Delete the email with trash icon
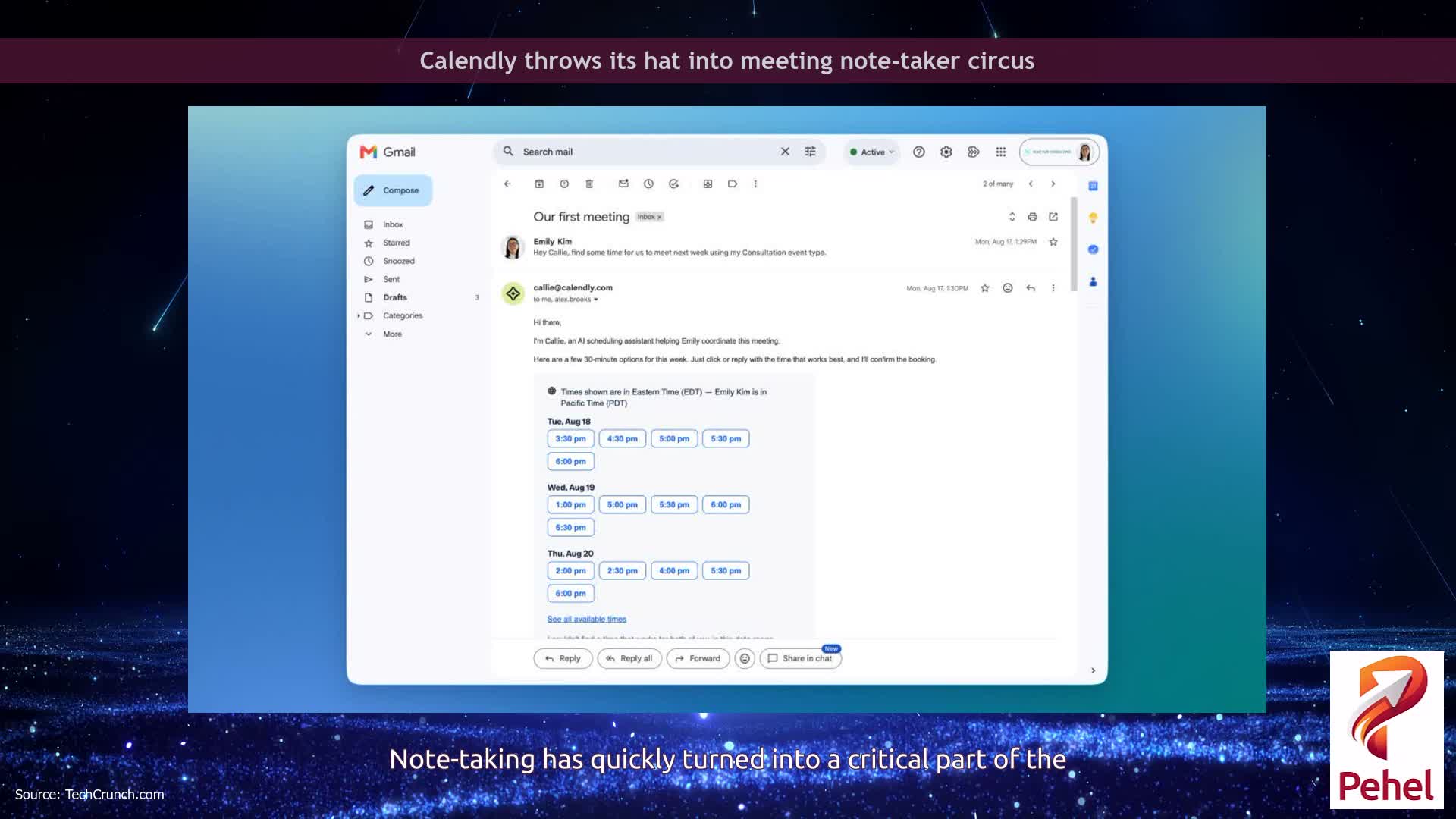The image size is (1456, 819). [x=589, y=184]
